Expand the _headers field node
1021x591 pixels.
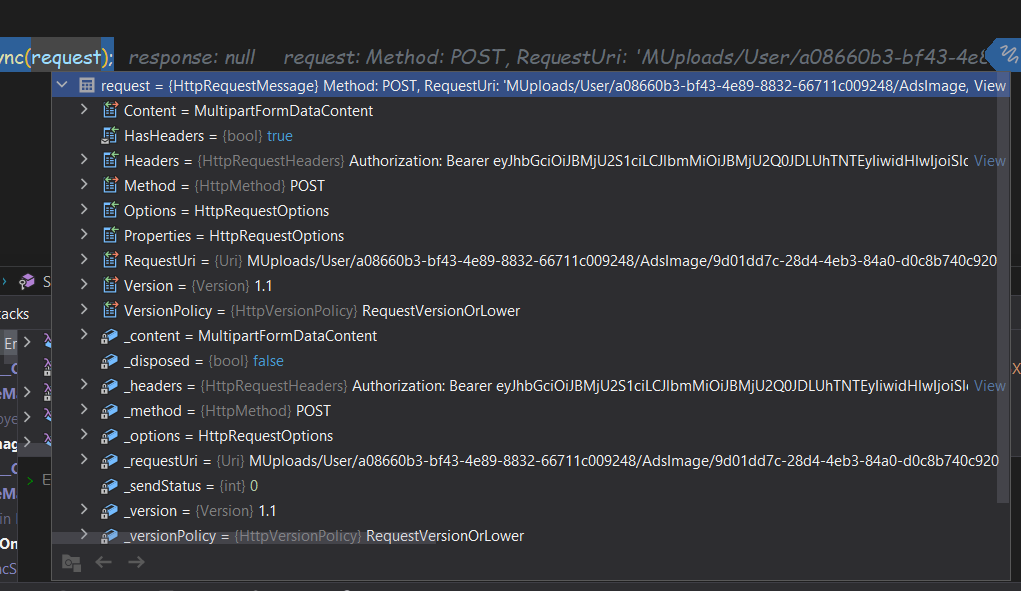pos(84,385)
